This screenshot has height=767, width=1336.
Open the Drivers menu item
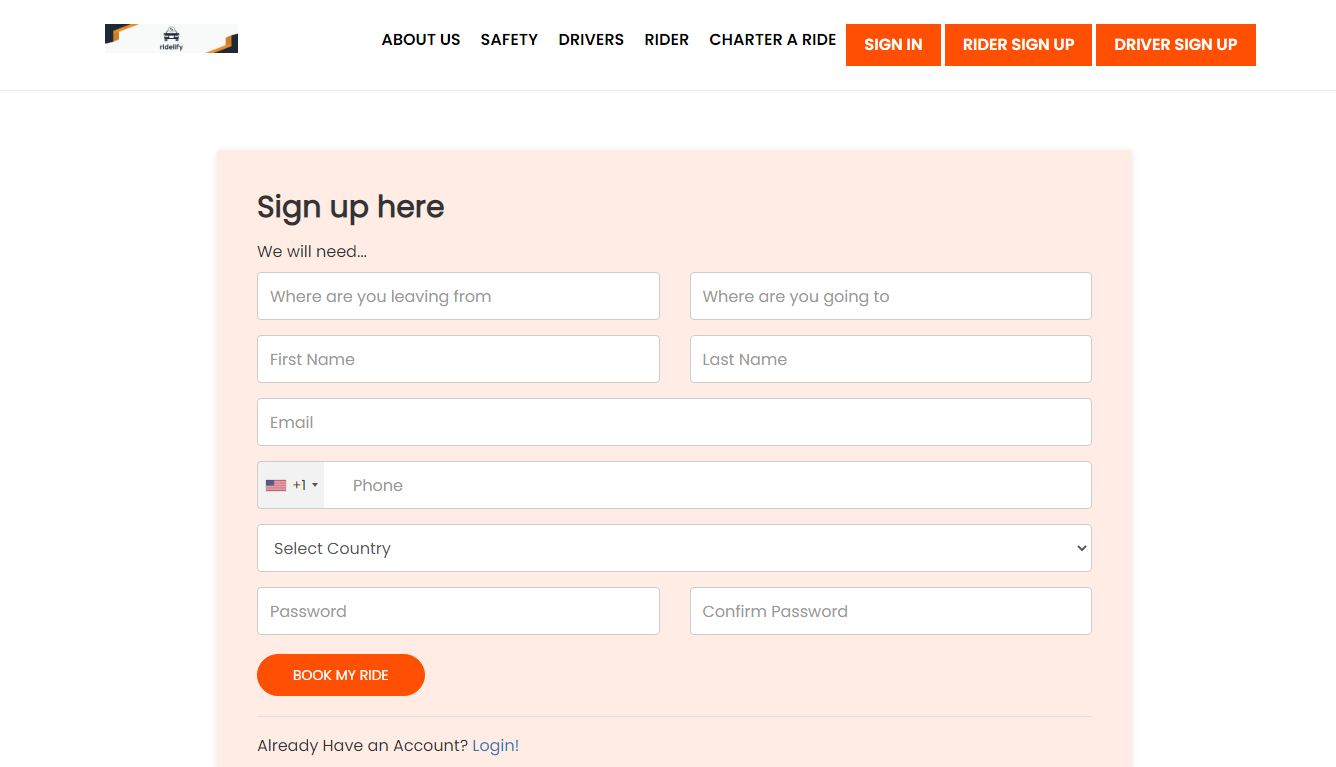click(x=591, y=40)
